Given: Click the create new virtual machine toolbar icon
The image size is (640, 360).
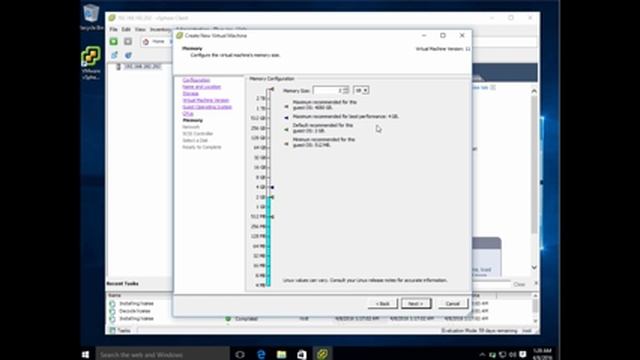Looking at the screenshot, I should tap(114, 55).
